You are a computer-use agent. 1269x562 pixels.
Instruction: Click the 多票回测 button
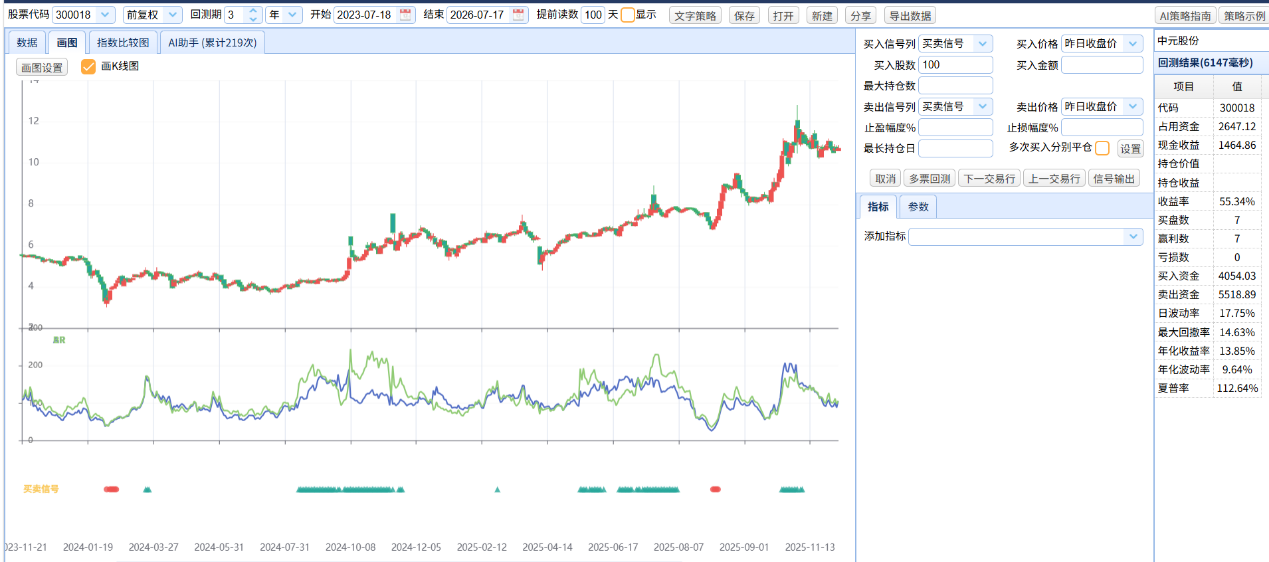click(928, 179)
